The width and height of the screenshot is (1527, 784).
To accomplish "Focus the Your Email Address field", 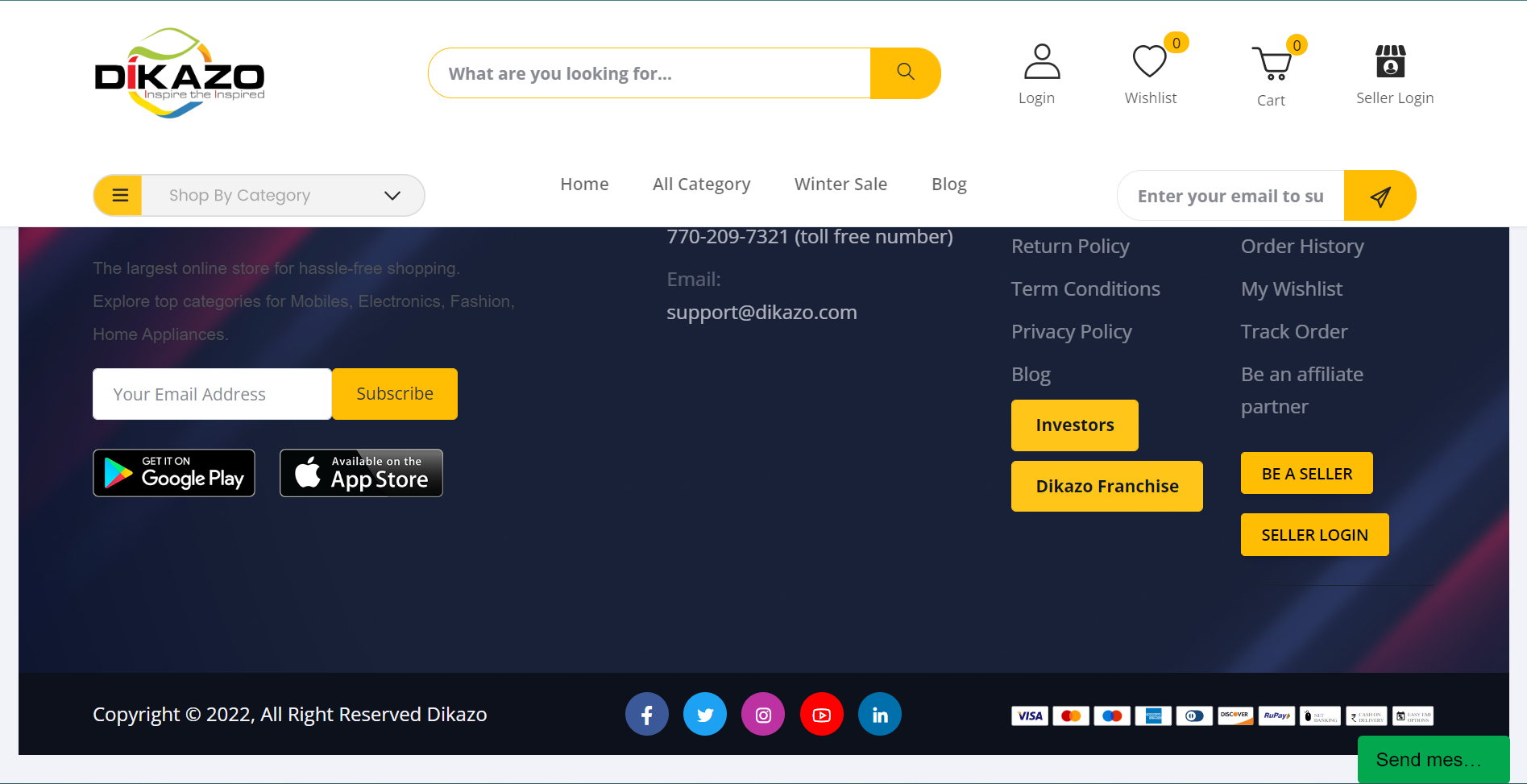I will [212, 394].
